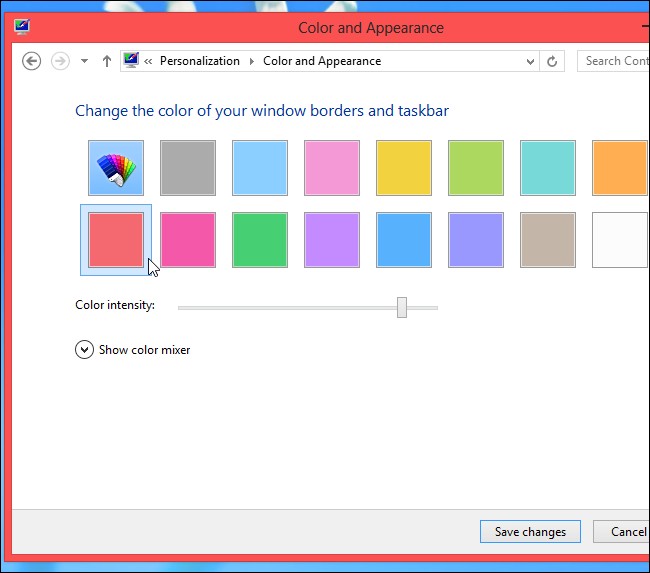Choose the gray color swatch

[x=188, y=168]
